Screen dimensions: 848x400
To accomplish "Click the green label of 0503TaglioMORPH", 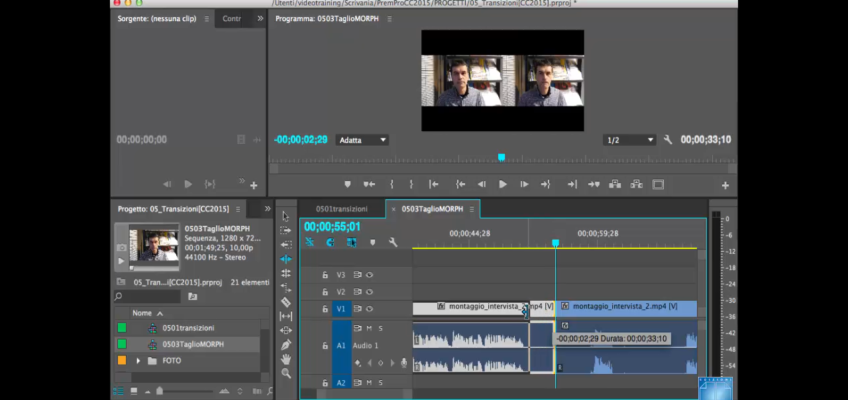I will tap(122, 344).
